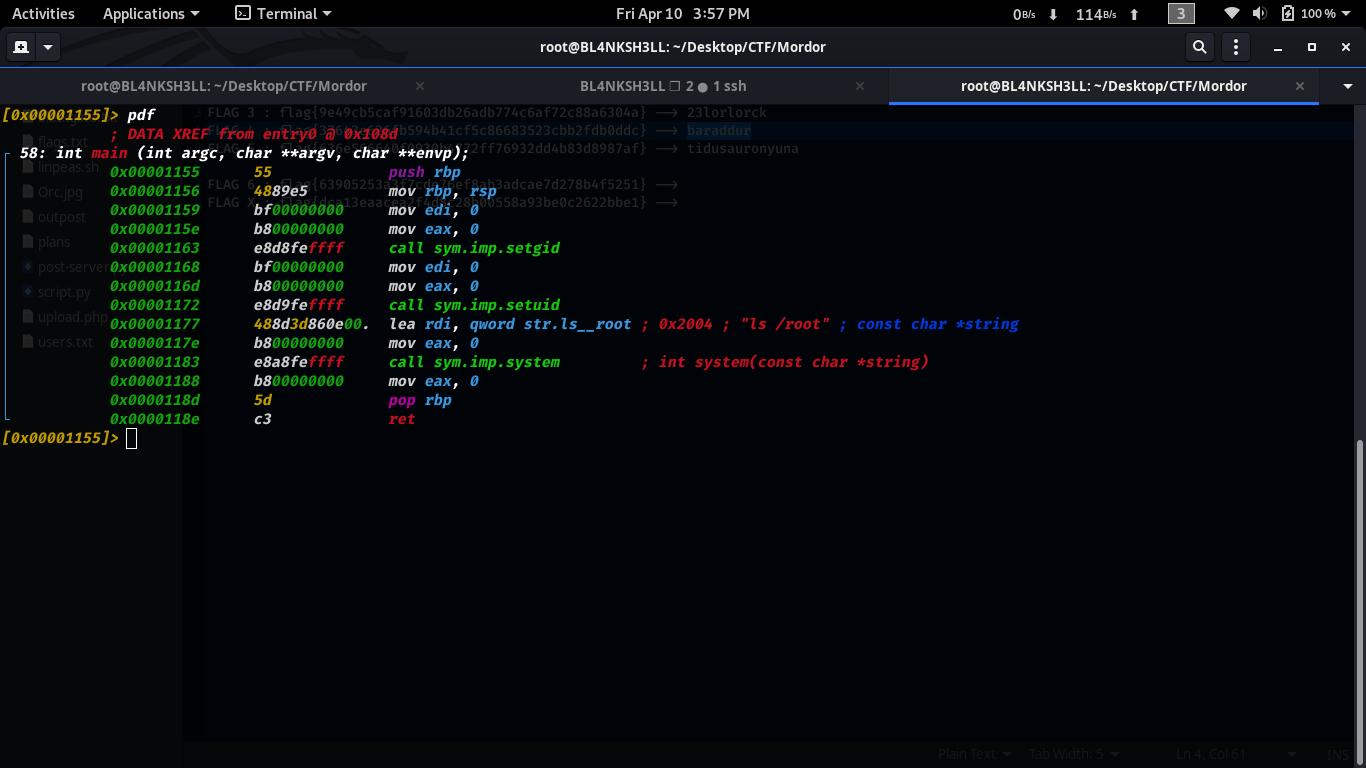This screenshot has height=768, width=1366.
Task: Switch to the first Mordor tab
Action: pyautogui.click(x=224, y=86)
